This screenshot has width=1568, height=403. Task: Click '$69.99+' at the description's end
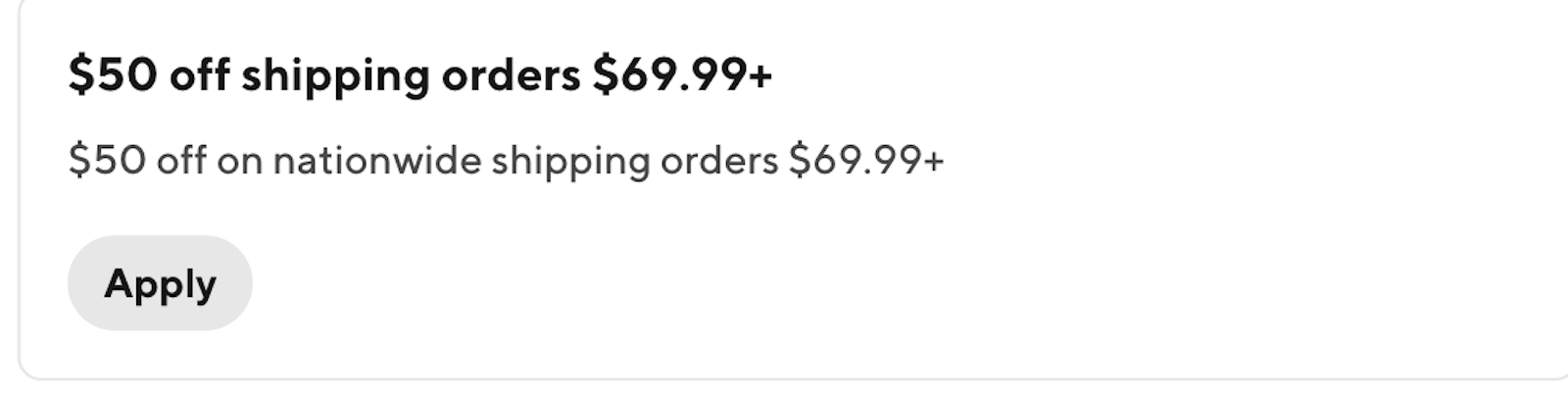866,160
